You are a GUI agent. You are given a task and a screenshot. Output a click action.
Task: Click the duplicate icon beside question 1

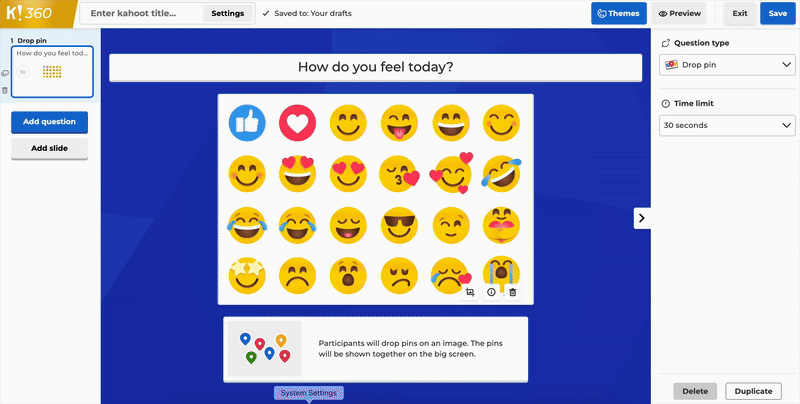[x=5, y=73]
